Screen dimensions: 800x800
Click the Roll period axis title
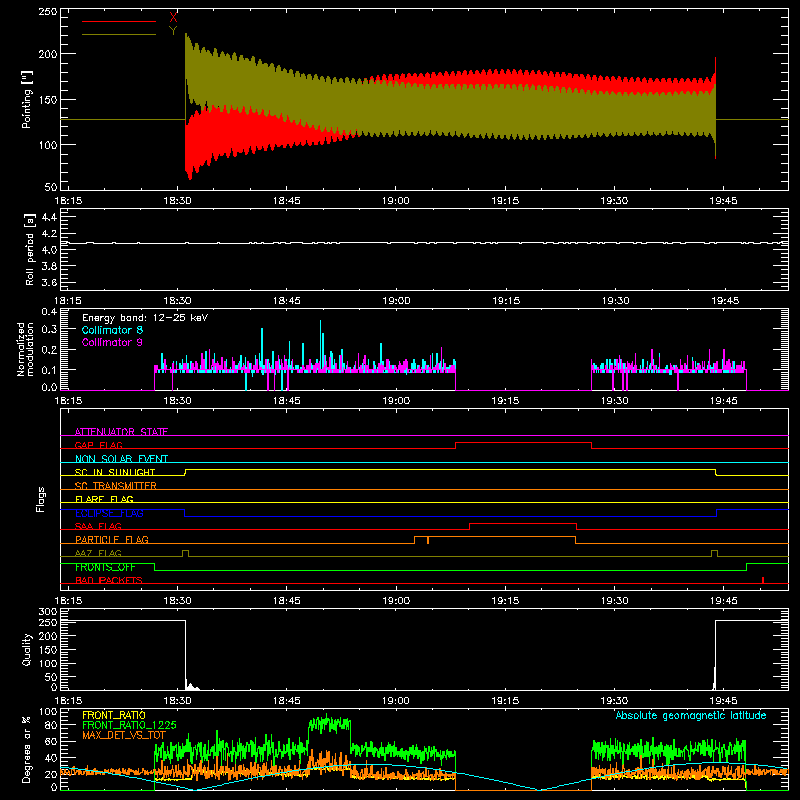(x=30, y=249)
